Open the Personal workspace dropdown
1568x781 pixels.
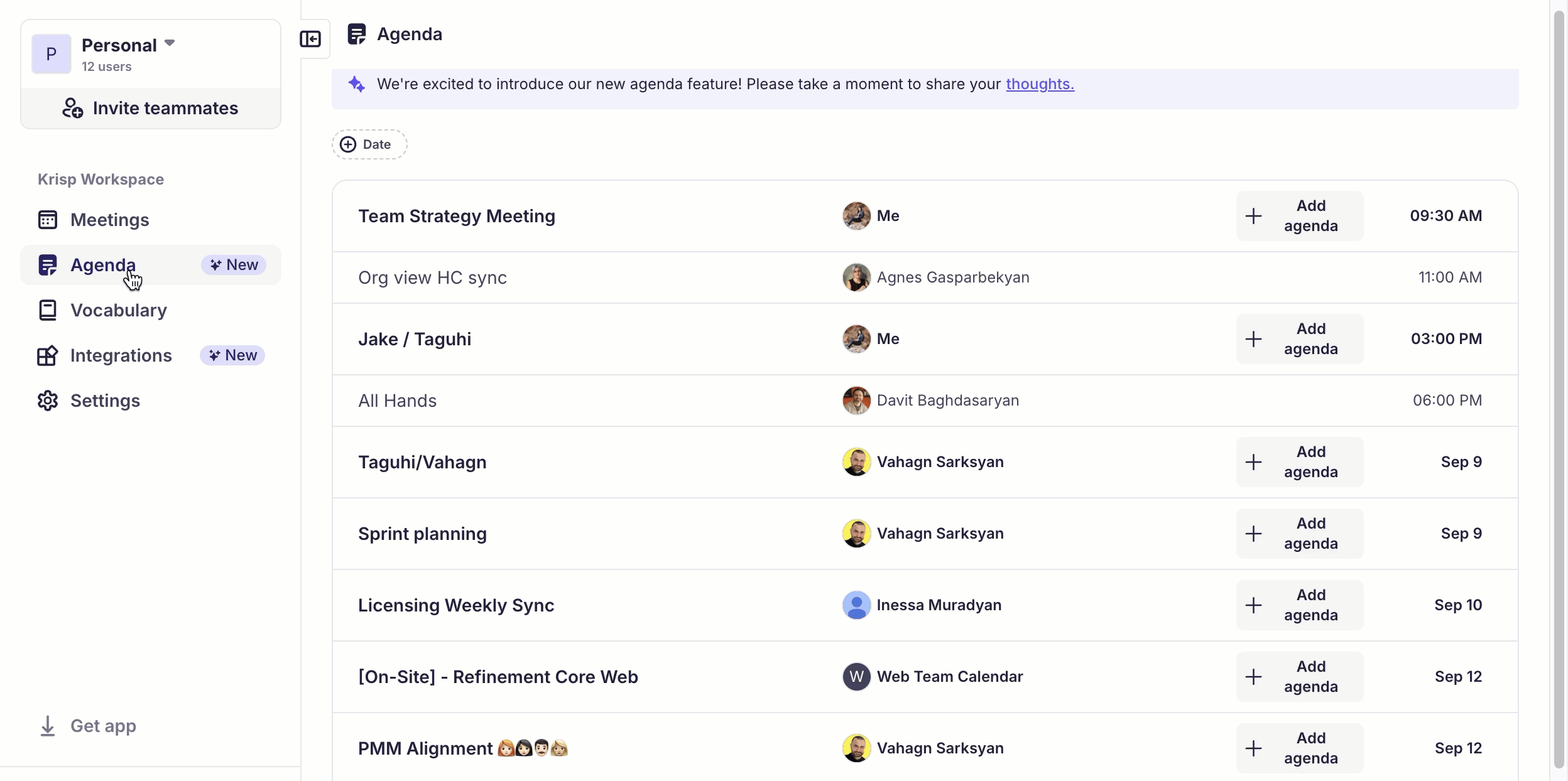[x=169, y=43]
